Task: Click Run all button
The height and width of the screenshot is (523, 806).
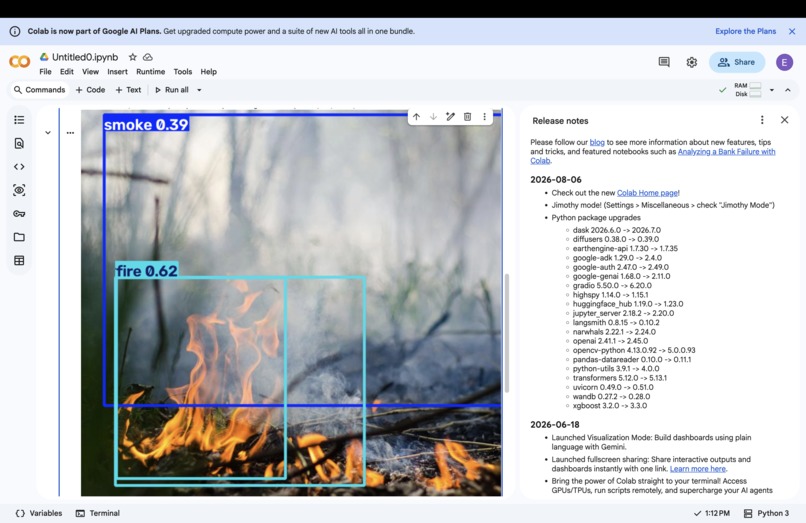Action: pyautogui.click(x=172, y=90)
